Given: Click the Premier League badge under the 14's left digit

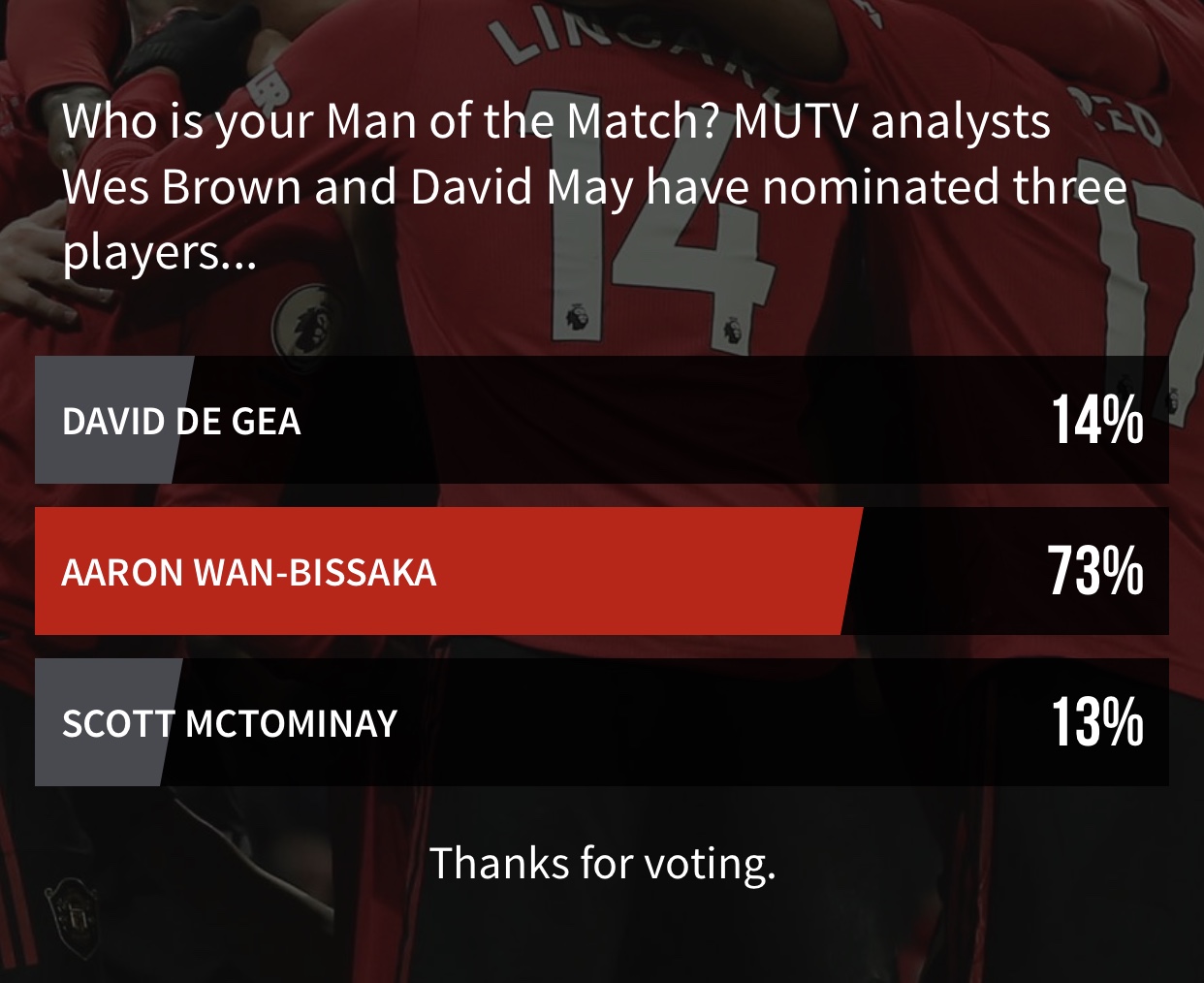Looking at the screenshot, I should (577, 317).
